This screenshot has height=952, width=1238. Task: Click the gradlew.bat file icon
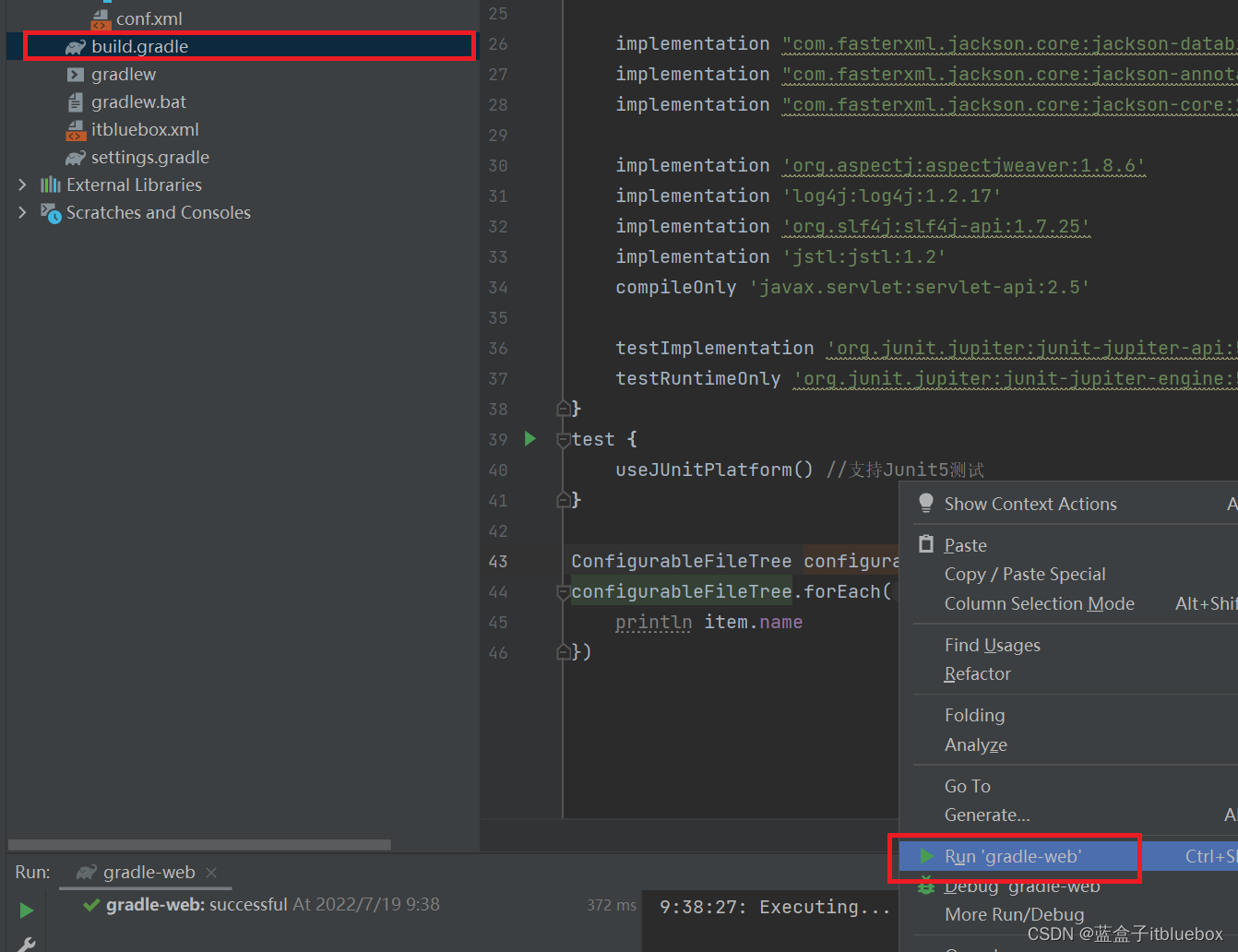click(x=76, y=102)
